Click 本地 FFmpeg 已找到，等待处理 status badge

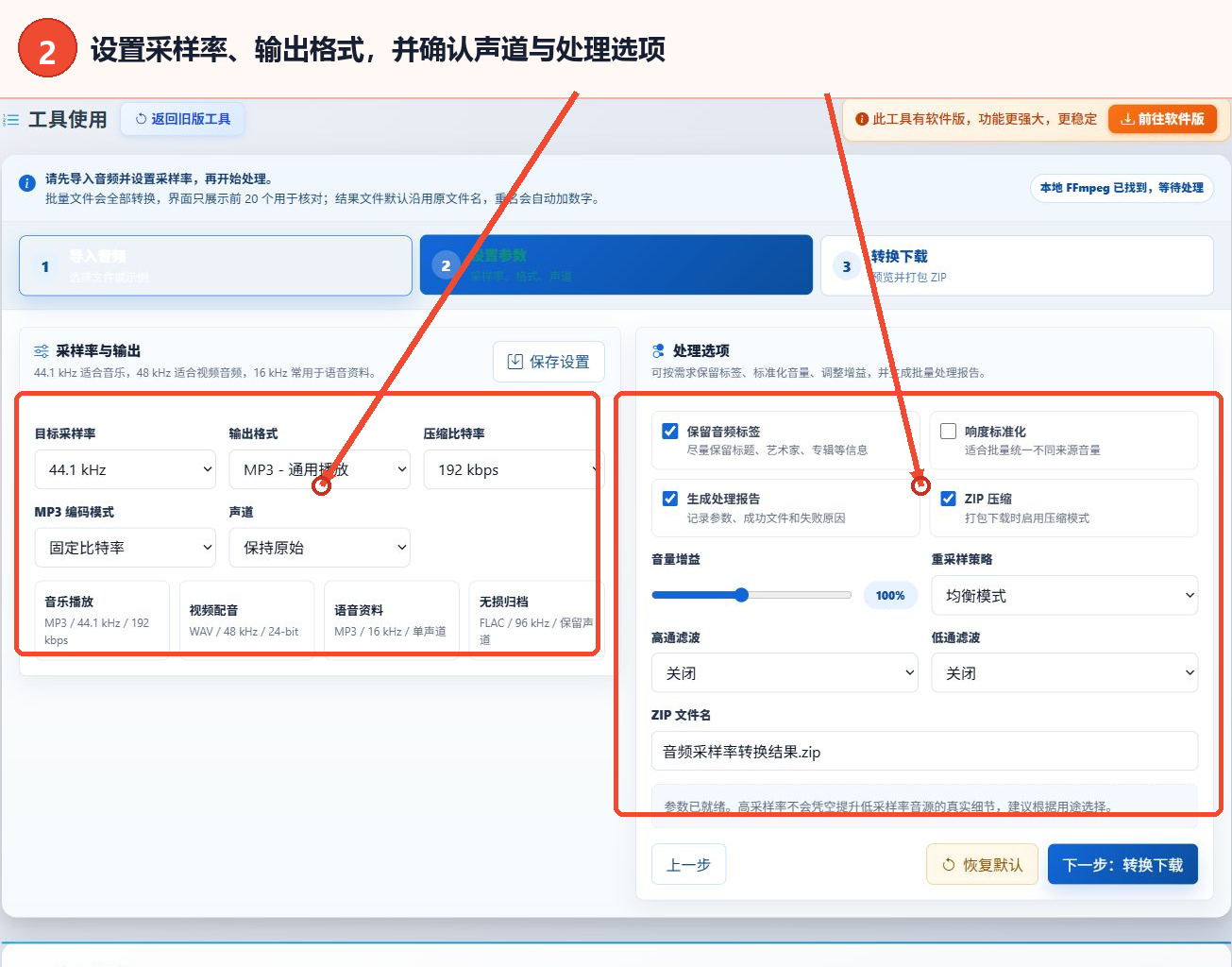1122,188
